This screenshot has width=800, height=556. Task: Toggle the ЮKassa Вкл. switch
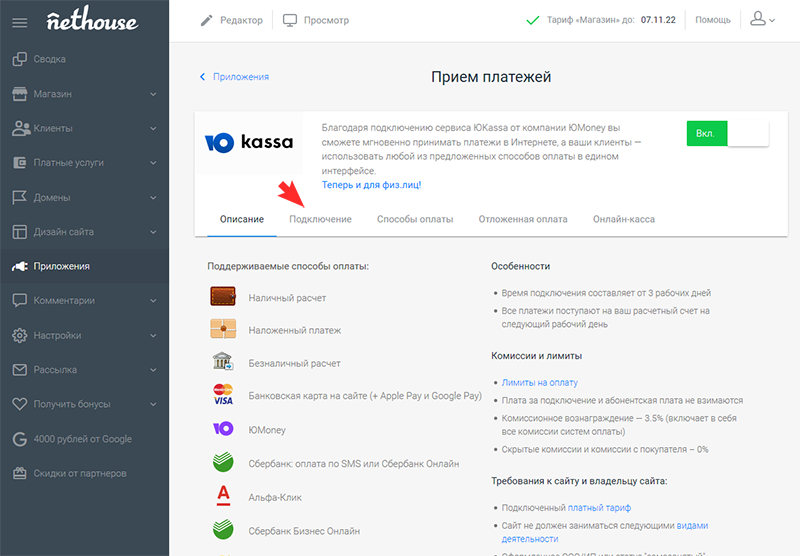728,134
